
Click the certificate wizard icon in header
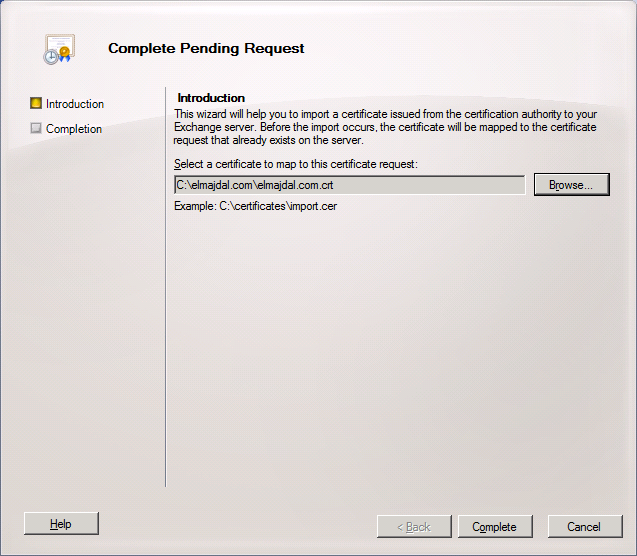click(58, 48)
